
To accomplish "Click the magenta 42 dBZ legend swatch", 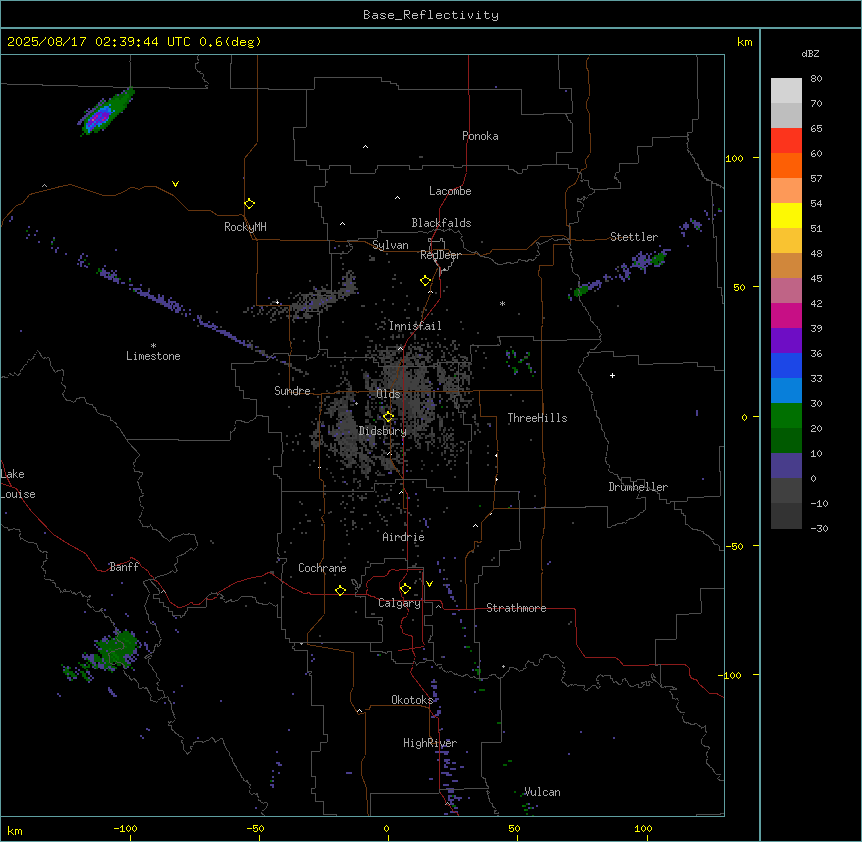I will tap(786, 315).
